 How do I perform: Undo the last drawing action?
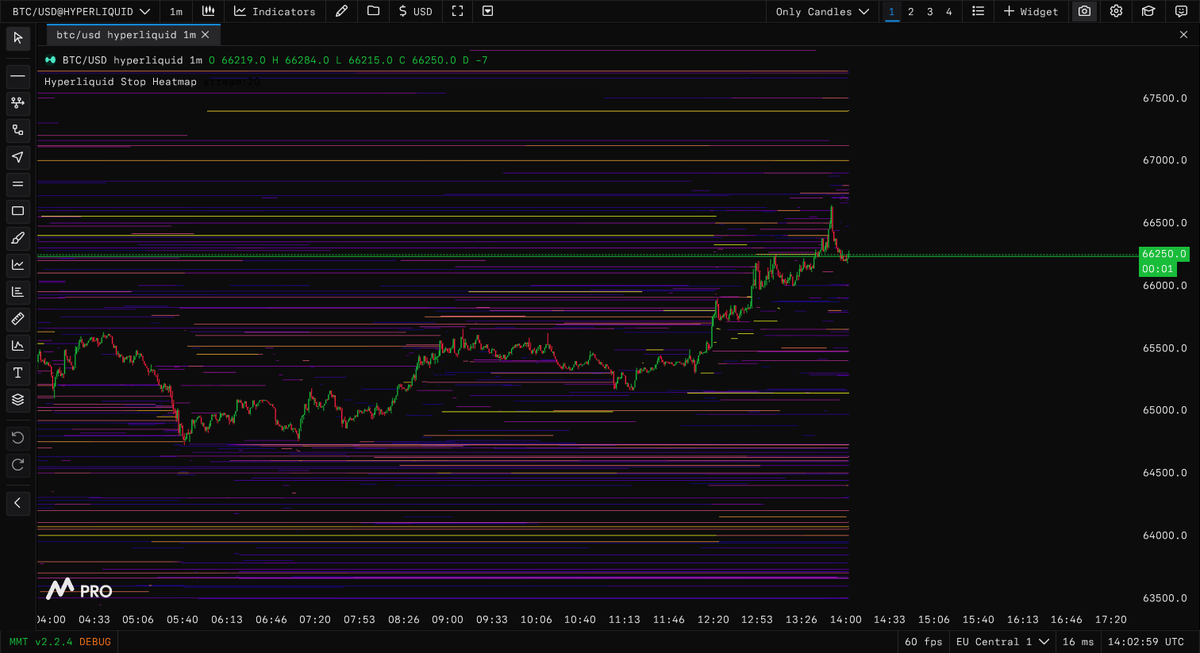(x=17, y=438)
